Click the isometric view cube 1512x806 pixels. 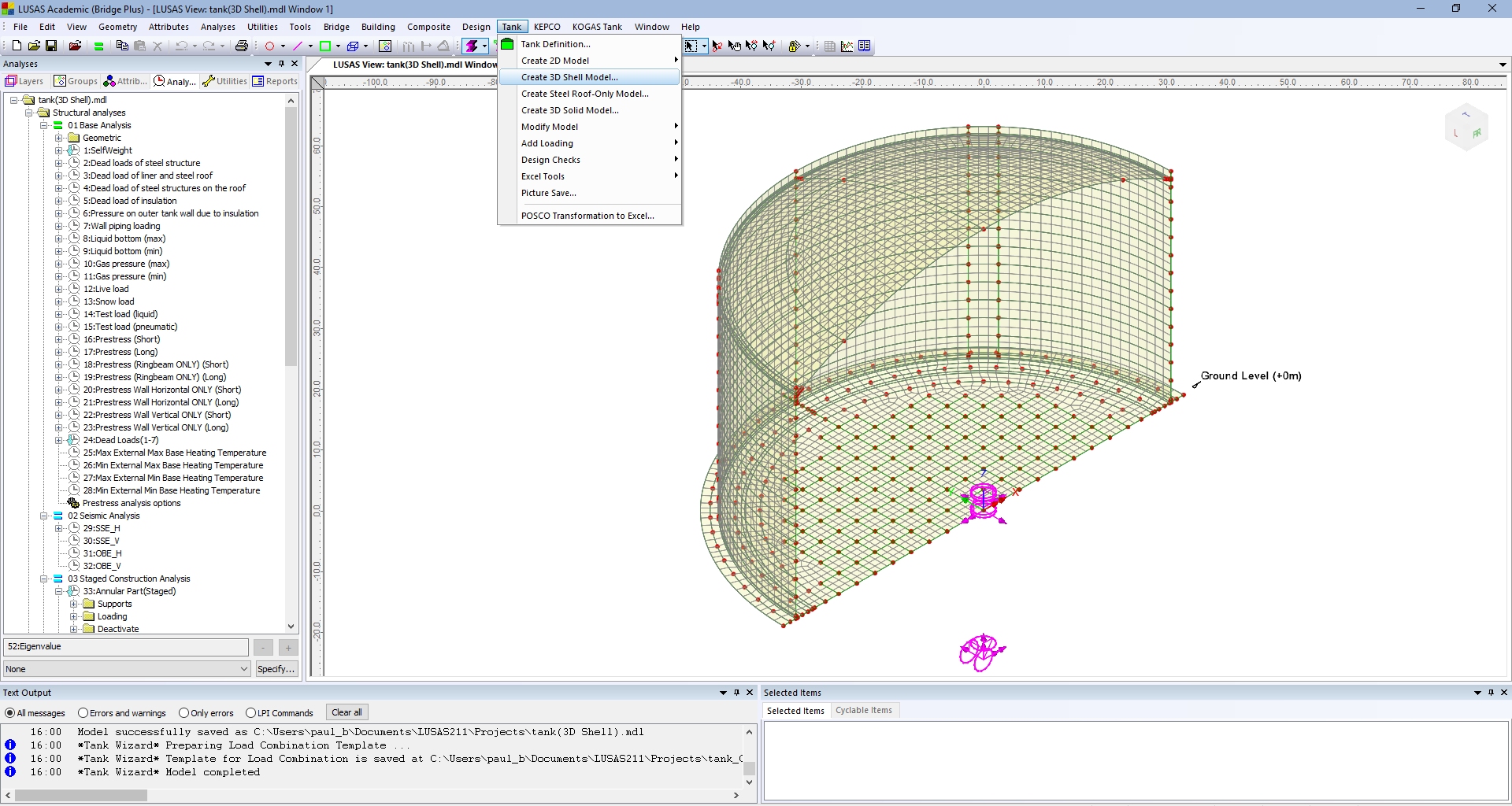tap(1466, 128)
